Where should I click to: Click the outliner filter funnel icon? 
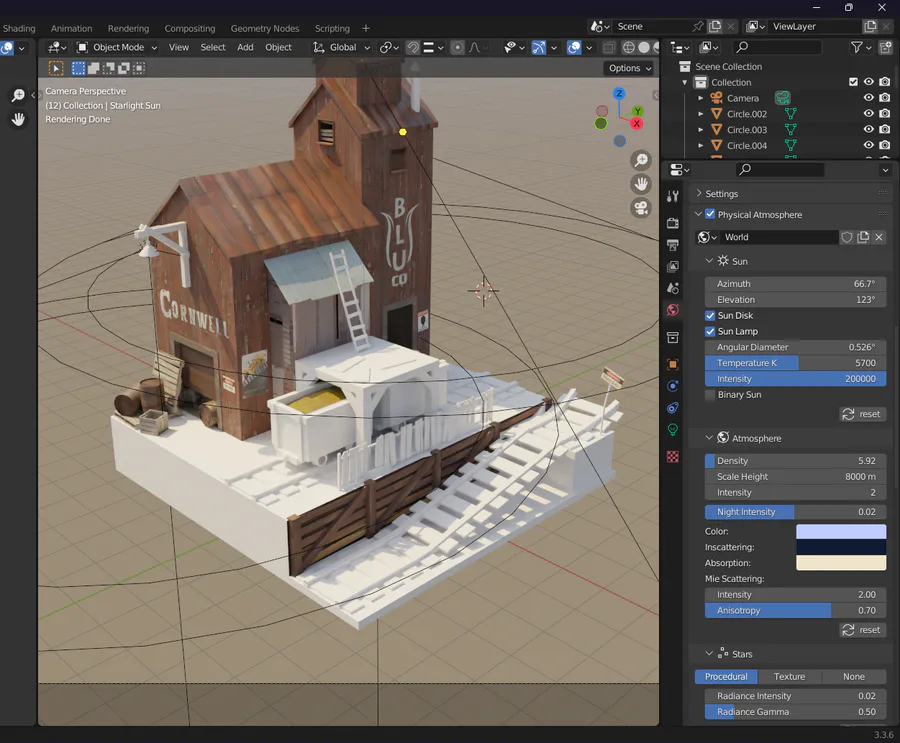857,47
